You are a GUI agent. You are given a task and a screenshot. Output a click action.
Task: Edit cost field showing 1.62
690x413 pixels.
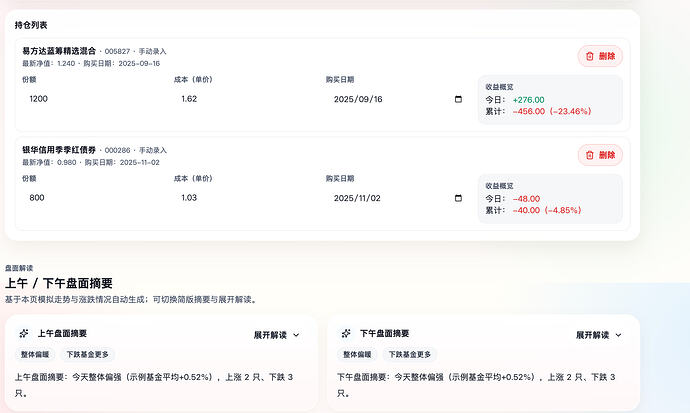click(x=246, y=99)
